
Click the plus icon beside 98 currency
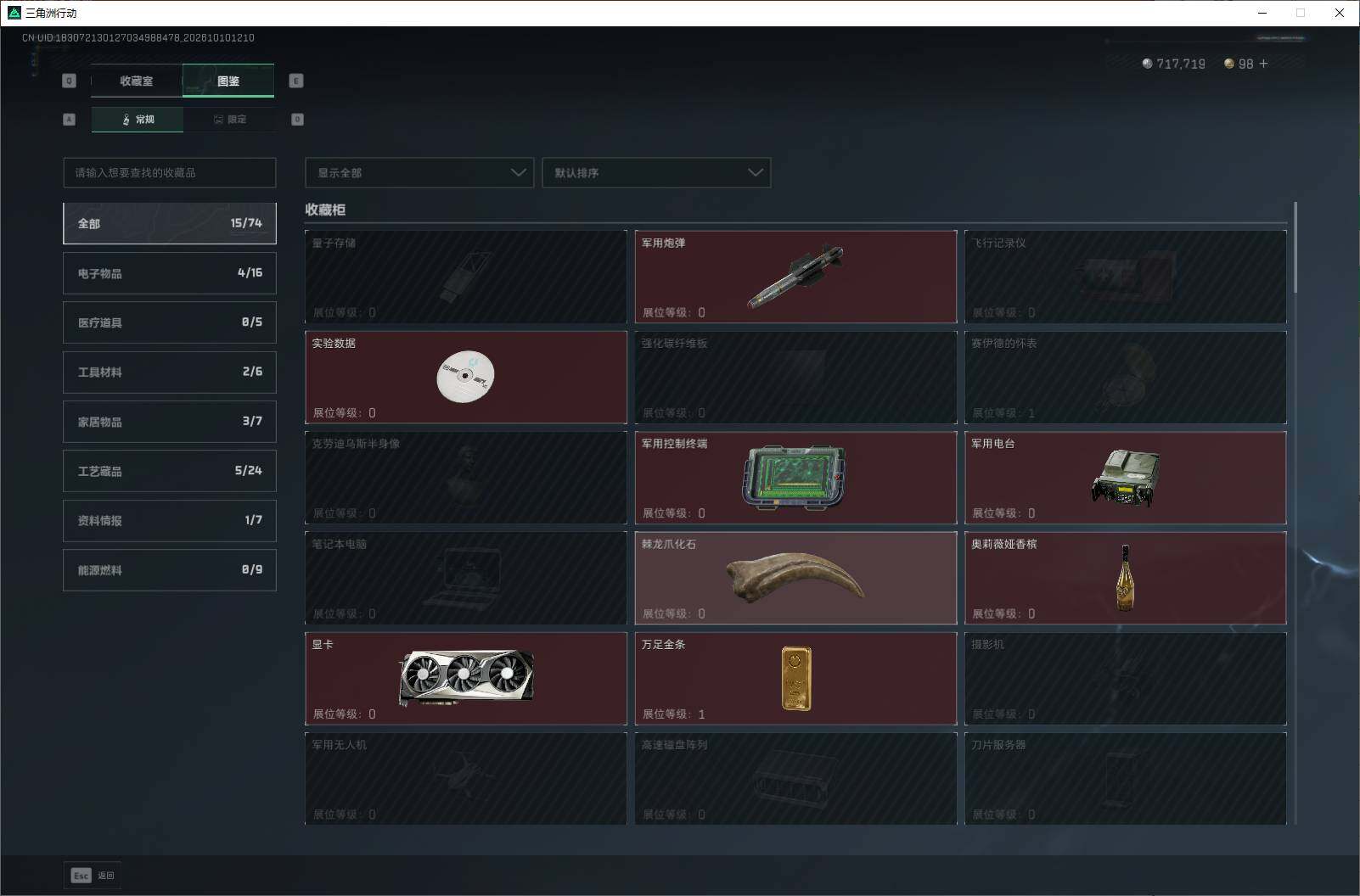click(x=1263, y=64)
